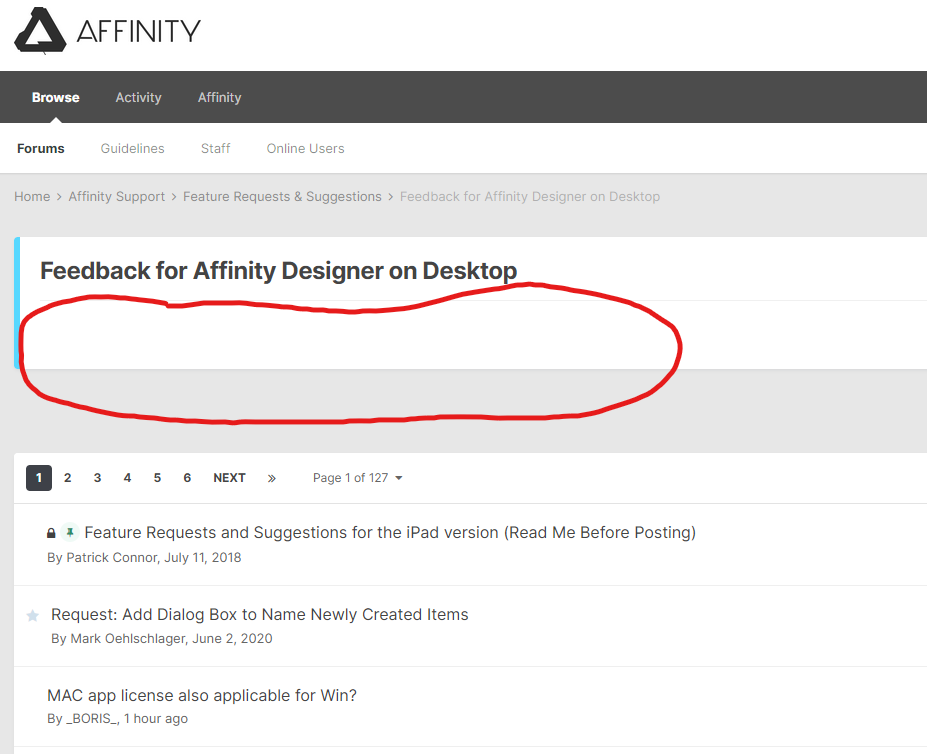Go to Home breadcrumb
Image resolution: width=927 pixels, height=754 pixels.
click(x=32, y=196)
